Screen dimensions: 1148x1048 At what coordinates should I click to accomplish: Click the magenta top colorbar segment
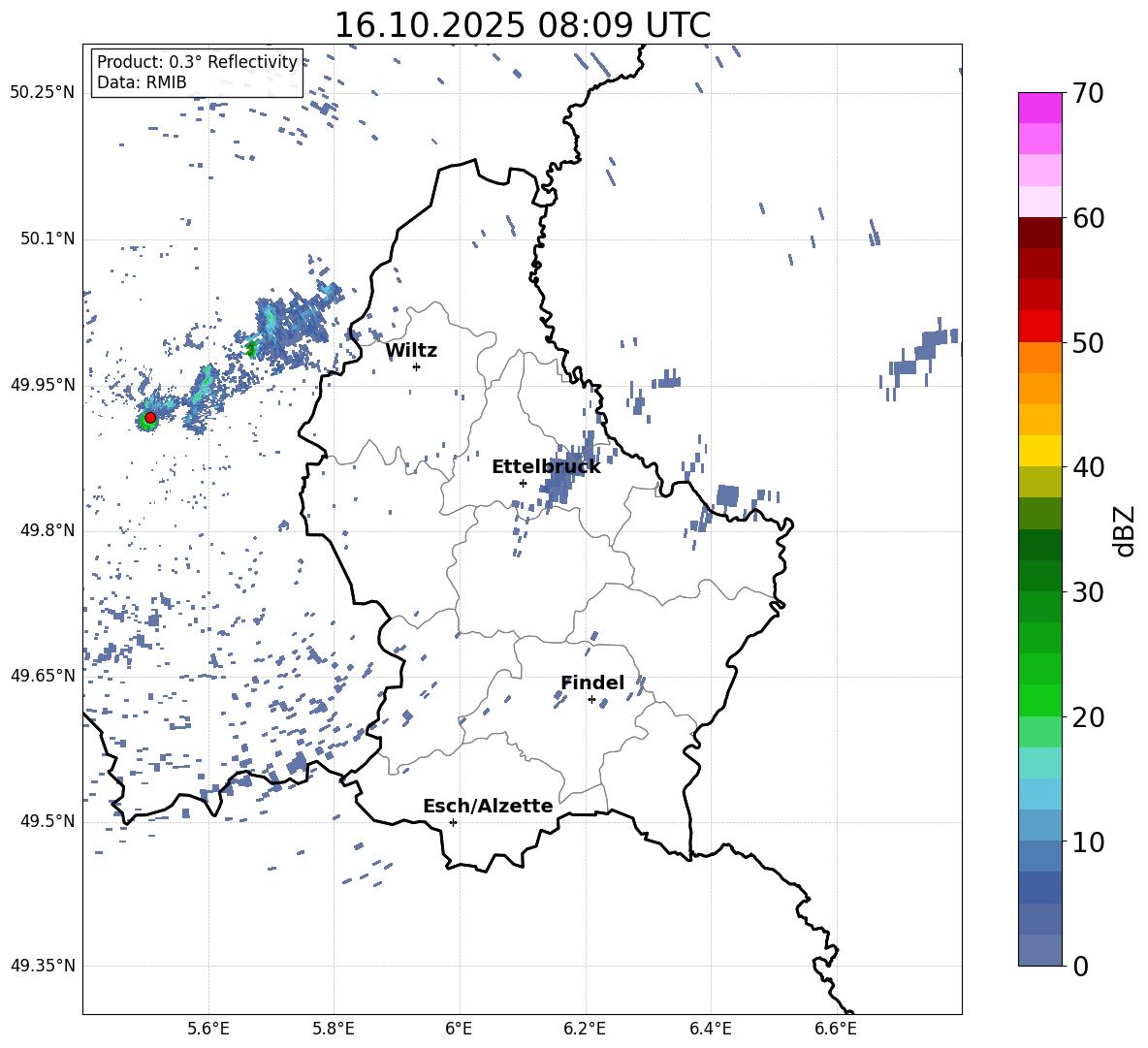click(1039, 108)
